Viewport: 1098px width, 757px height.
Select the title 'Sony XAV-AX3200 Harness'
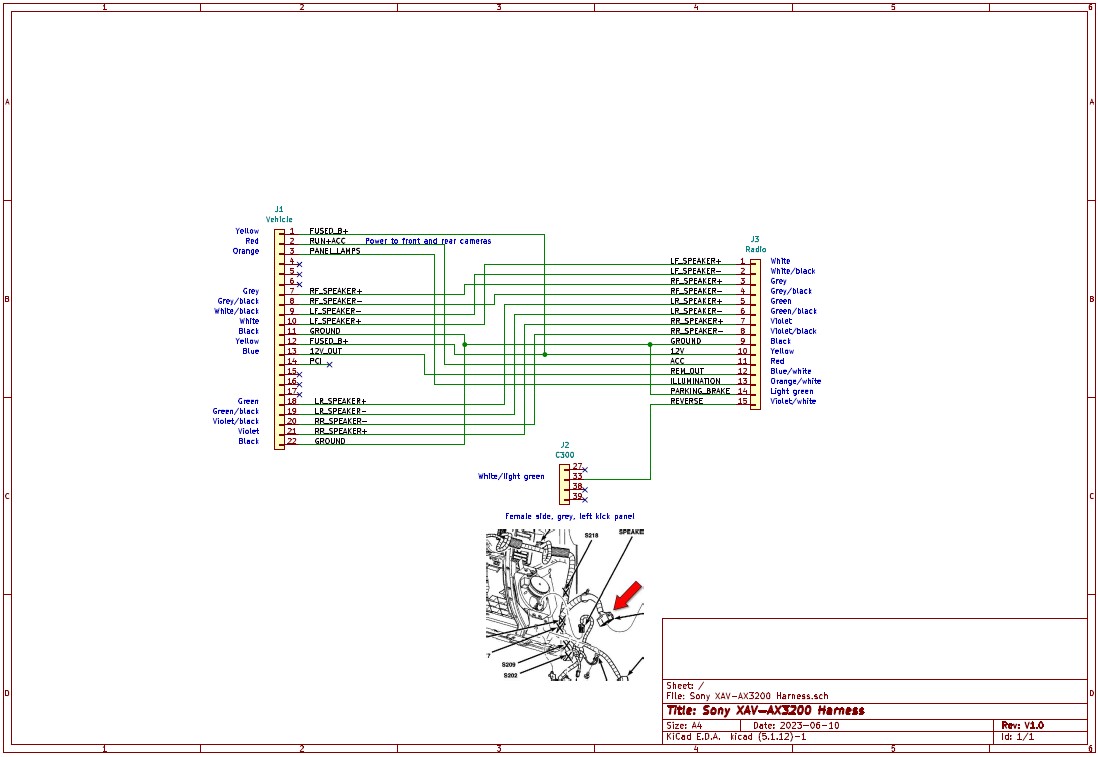point(765,710)
